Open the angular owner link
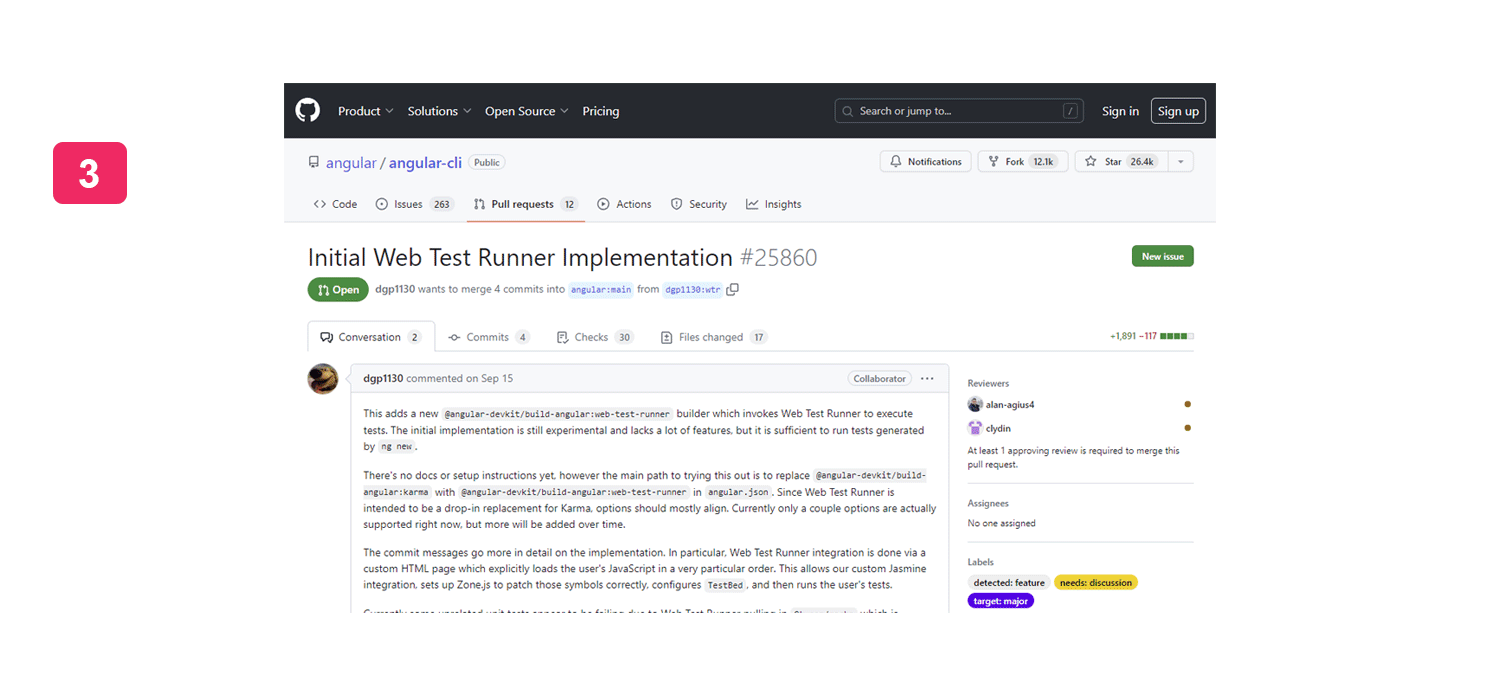The image size is (1500, 696). [351, 163]
